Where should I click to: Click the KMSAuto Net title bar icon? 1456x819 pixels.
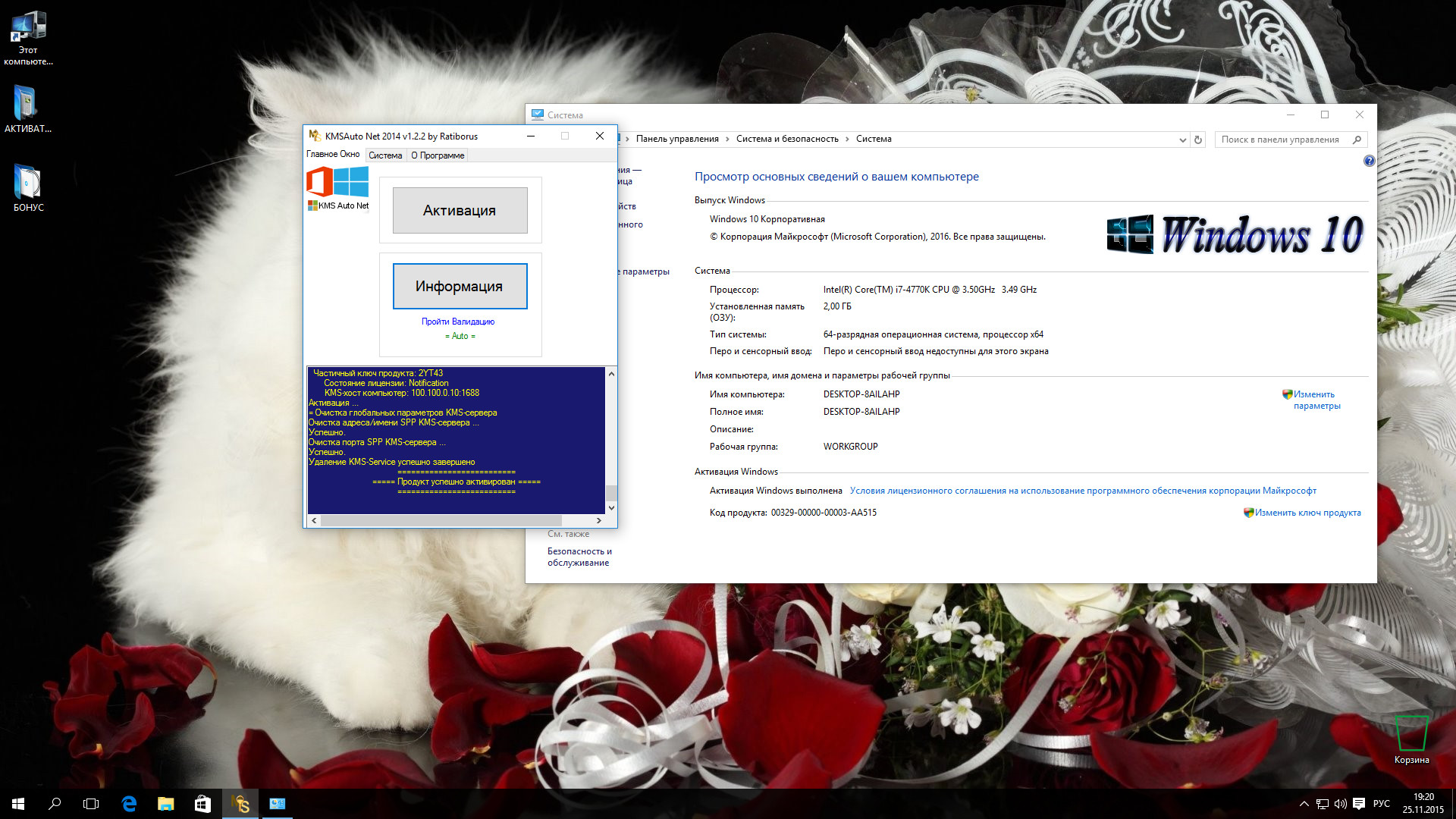coord(315,136)
